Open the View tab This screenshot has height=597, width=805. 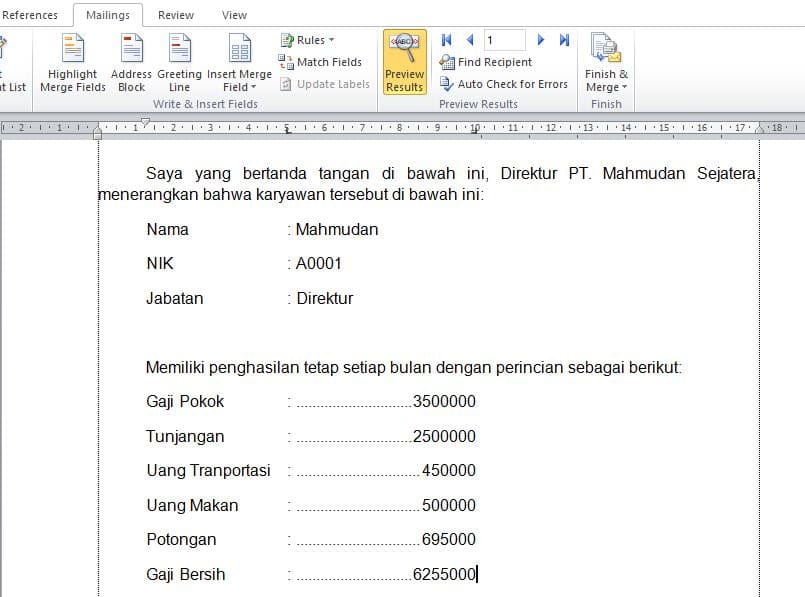[x=234, y=15]
